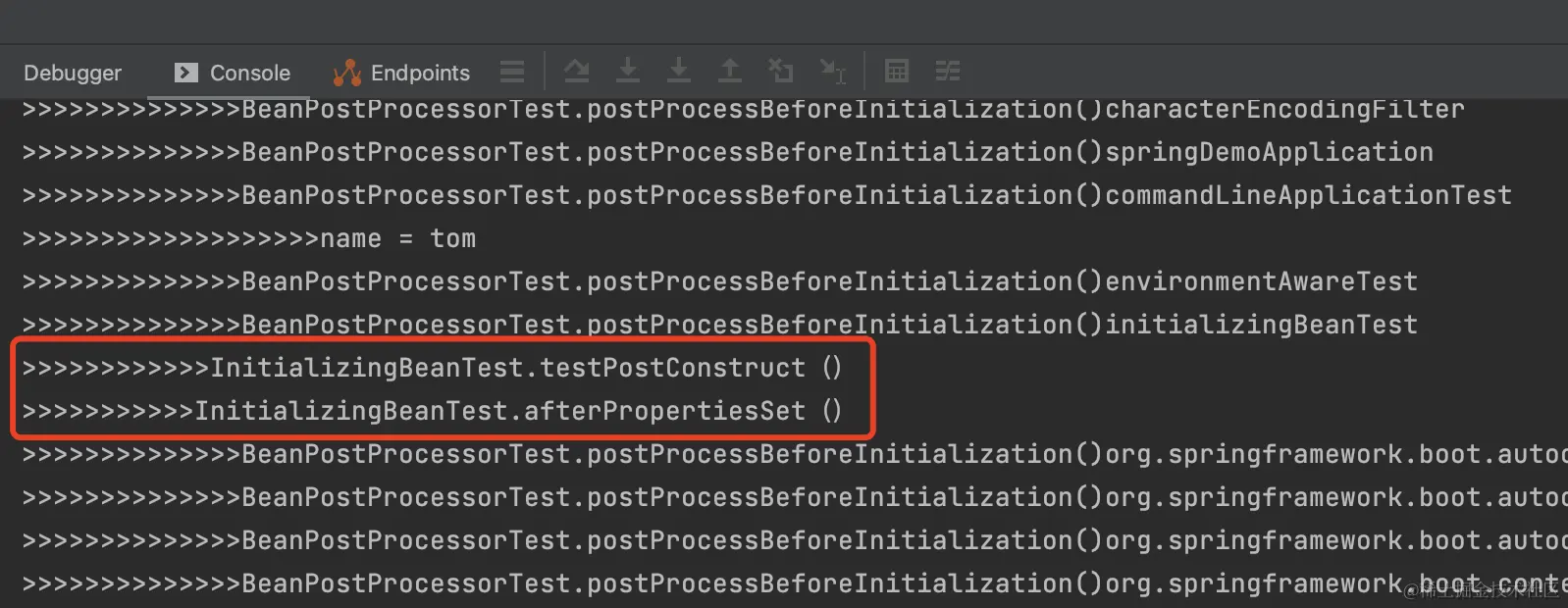This screenshot has height=608, width=1568.
Task: Click the Step Out icon
Action: tap(730, 71)
